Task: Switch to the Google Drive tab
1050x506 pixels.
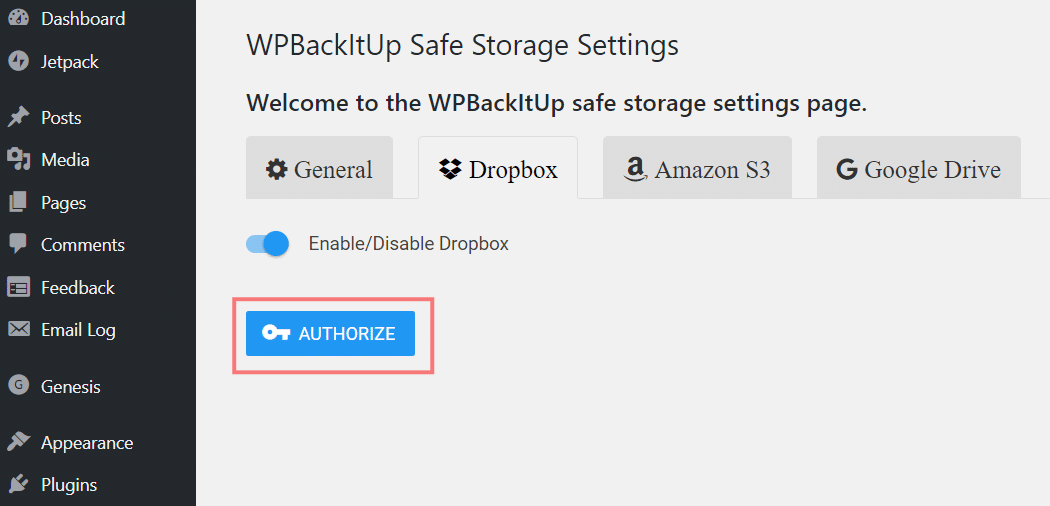Action: click(x=919, y=168)
